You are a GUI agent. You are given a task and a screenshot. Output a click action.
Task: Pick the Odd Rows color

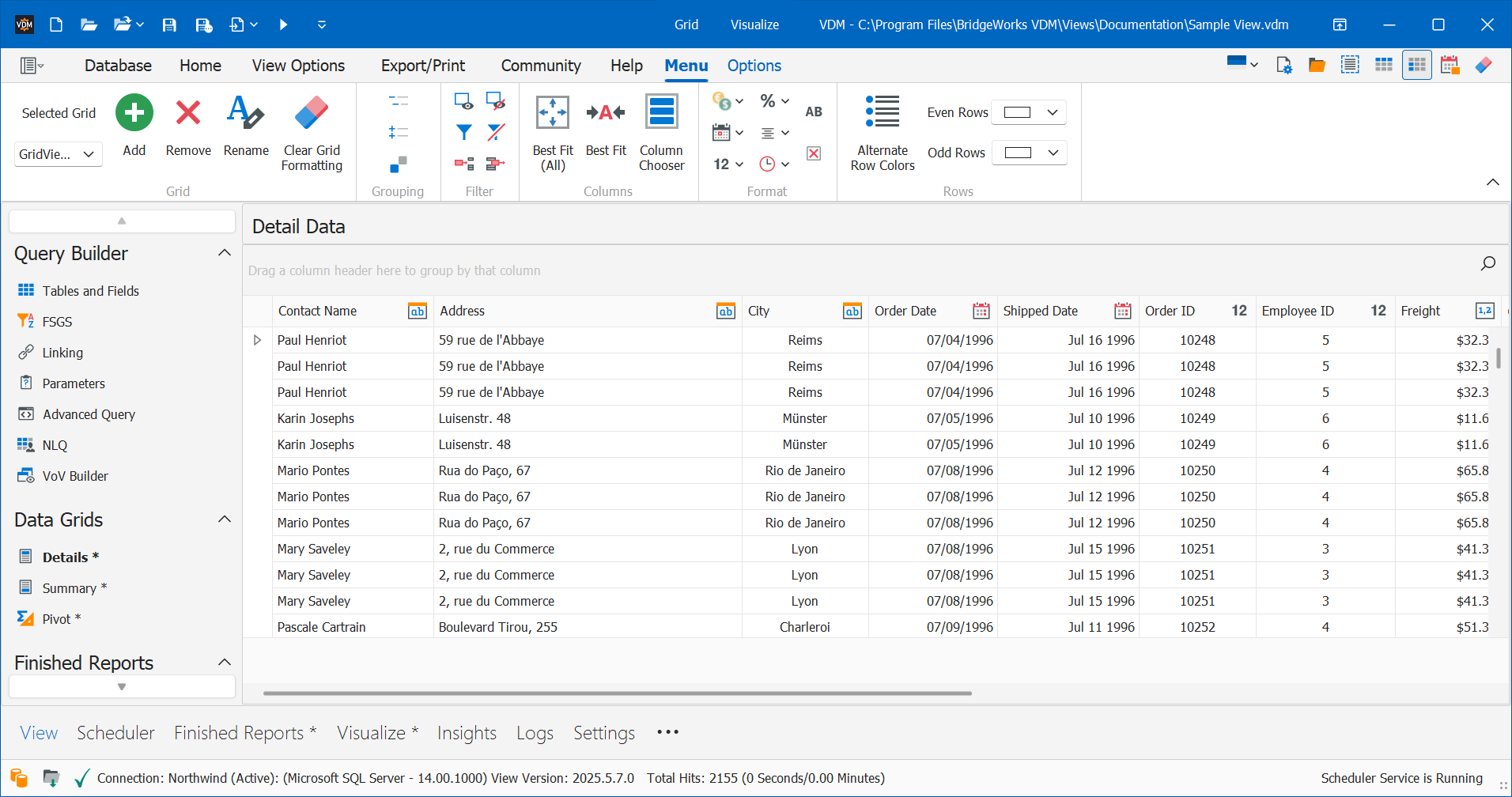pos(1030,153)
